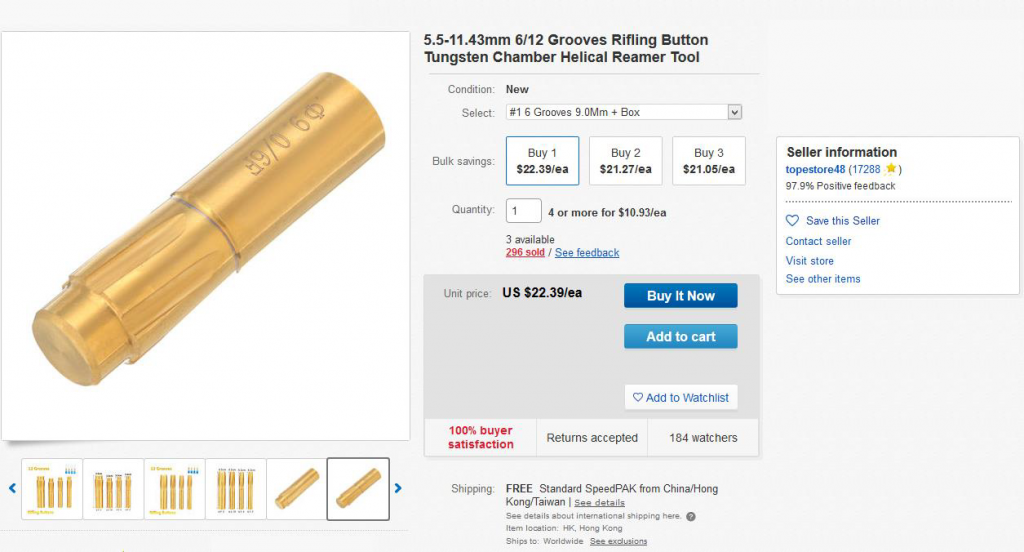Click the right arrow of thumbnail carousel
The height and width of the screenshot is (552, 1024).
[x=398, y=488]
